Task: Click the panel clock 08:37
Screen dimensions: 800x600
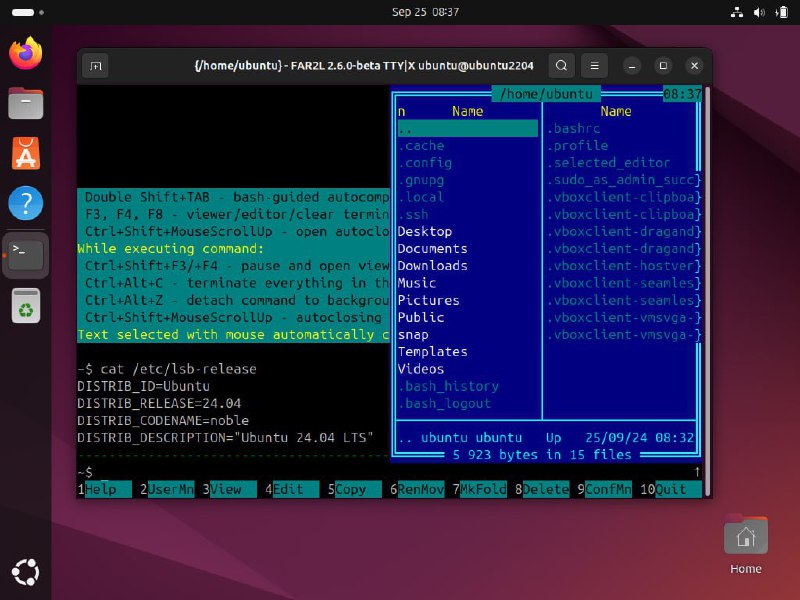Action: (x=682, y=94)
